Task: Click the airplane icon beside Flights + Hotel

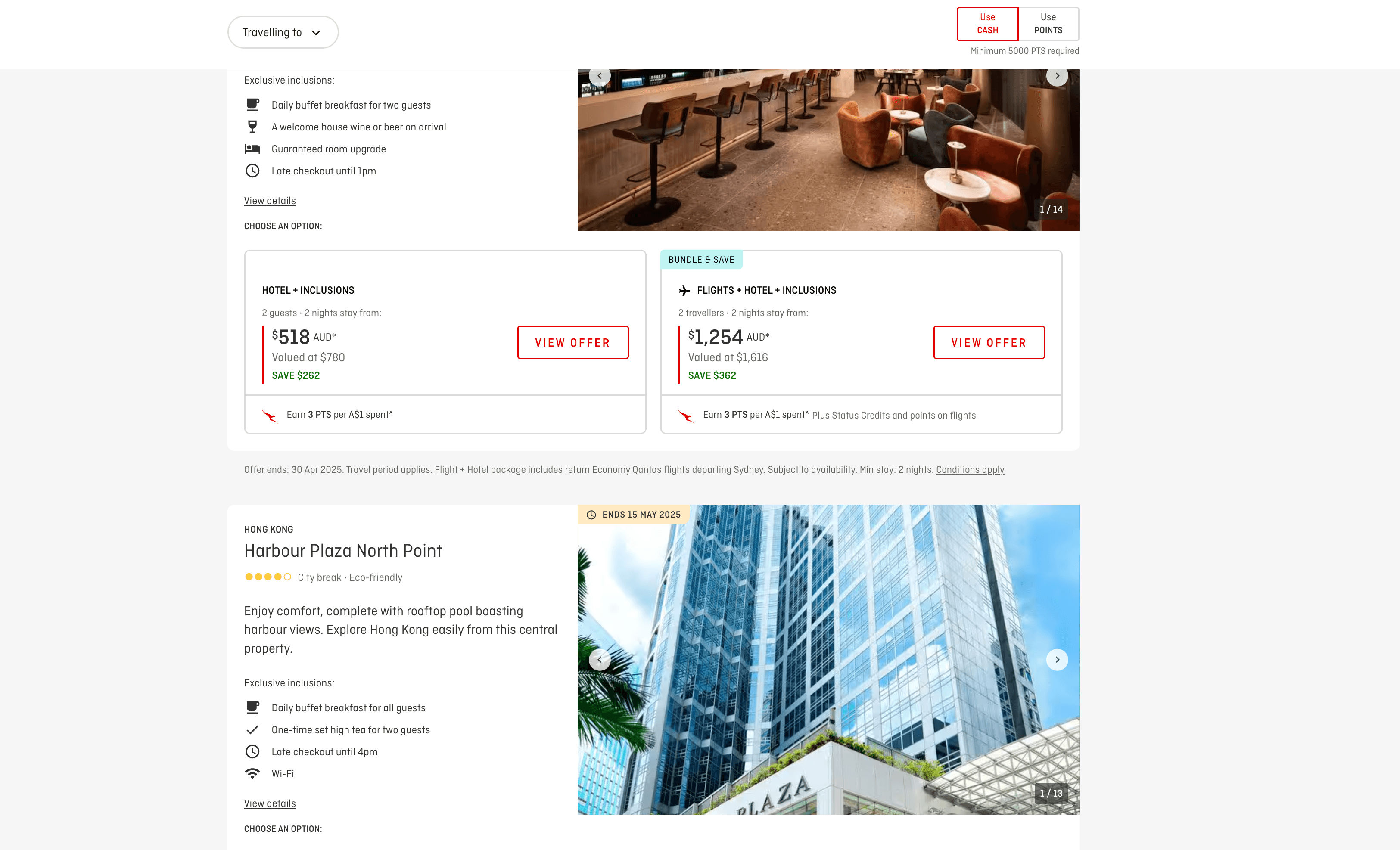Action: pyautogui.click(x=684, y=291)
